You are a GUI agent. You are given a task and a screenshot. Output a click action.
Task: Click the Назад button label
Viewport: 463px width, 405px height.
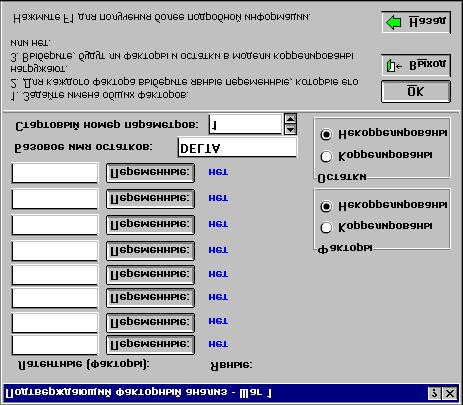pos(427,22)
